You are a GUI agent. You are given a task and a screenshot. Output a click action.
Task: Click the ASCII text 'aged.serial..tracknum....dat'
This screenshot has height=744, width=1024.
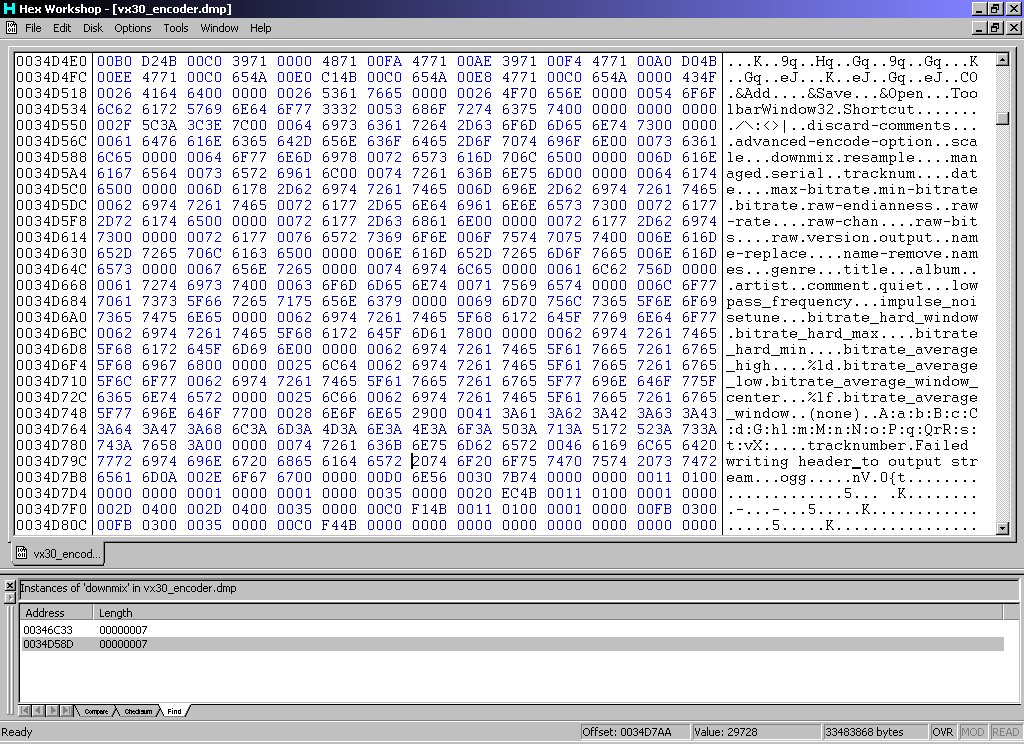pos(852,173)
